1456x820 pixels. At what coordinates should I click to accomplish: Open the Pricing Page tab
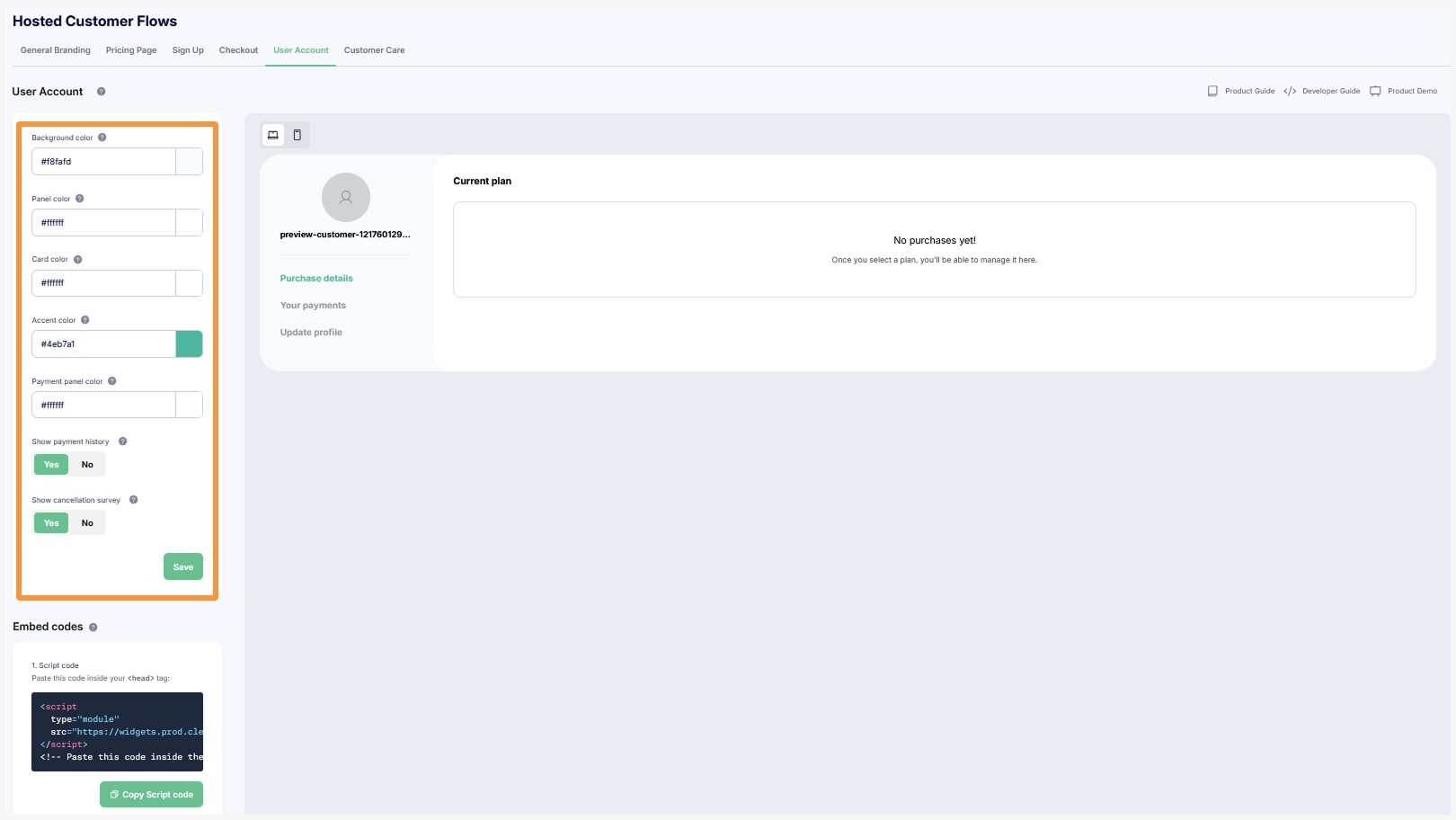[x=131, y=50]
